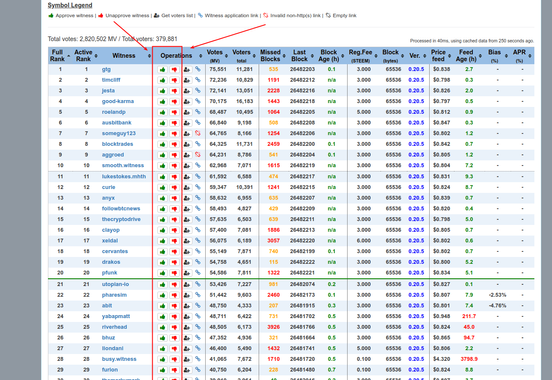Open good-karma witness application link icon
Viewport: 552px width, 380px height.
coord(198,101)
